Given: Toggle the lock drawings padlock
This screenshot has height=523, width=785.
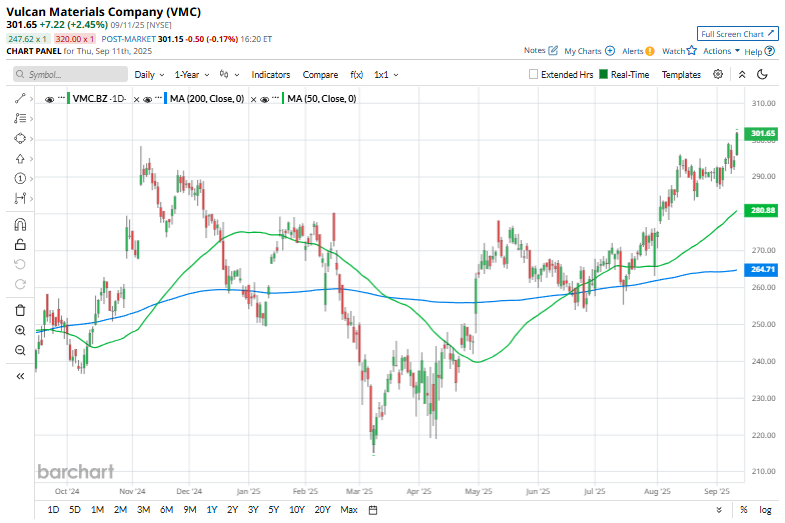Looking at the screenshot, I should click(20, 245).
